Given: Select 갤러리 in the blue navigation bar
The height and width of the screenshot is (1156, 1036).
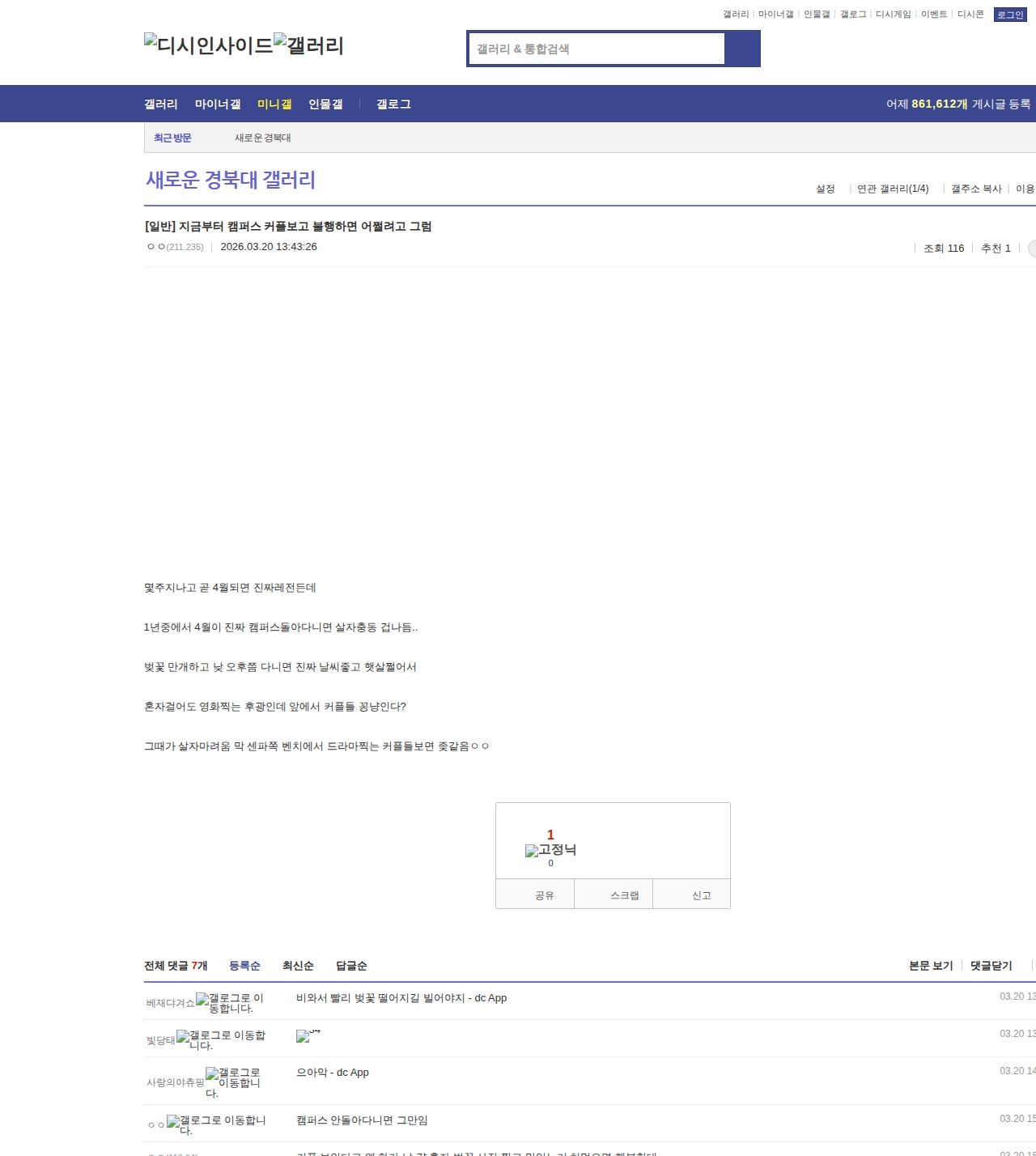Looking at the screenshot, I should coord(161,104).
